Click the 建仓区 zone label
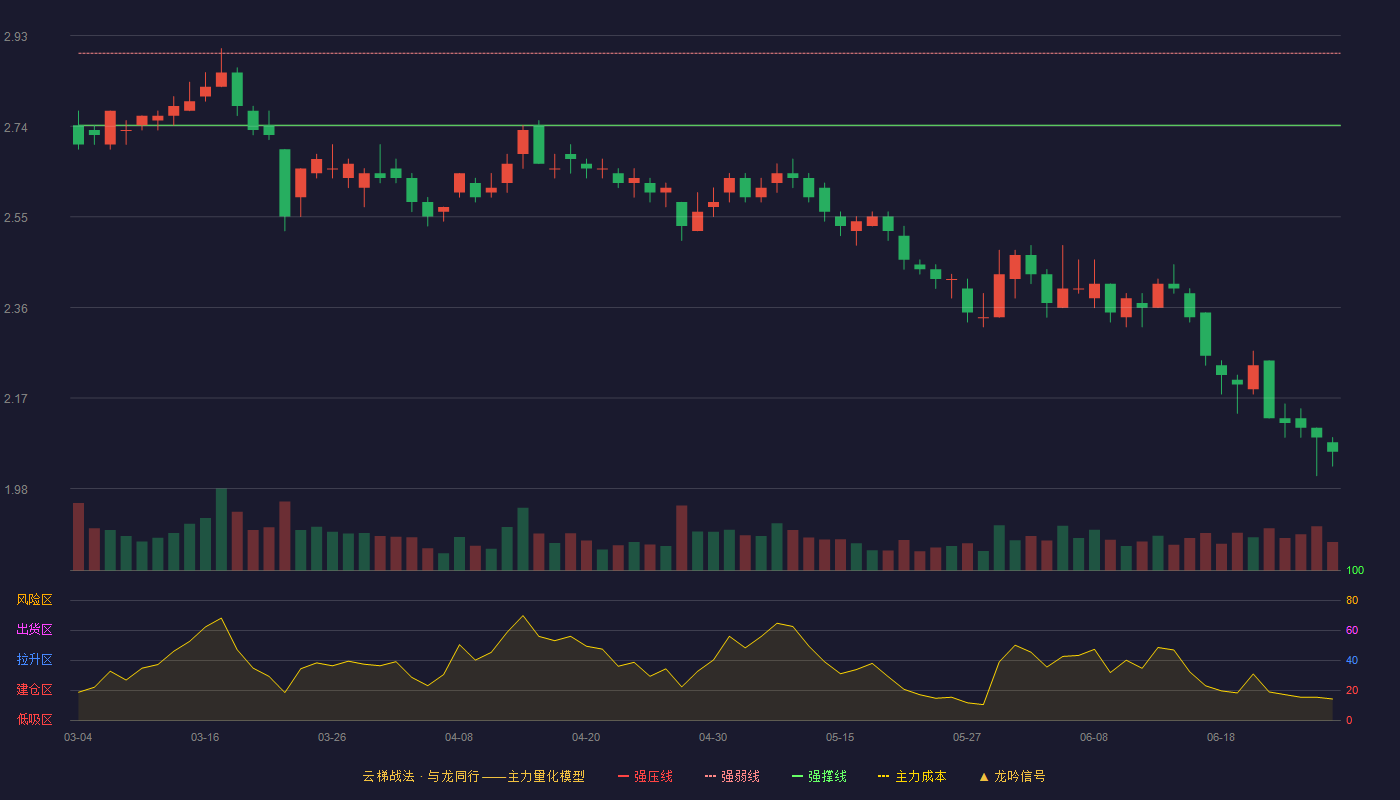This screenshot has height=800, width=1400. click(34, 690)
